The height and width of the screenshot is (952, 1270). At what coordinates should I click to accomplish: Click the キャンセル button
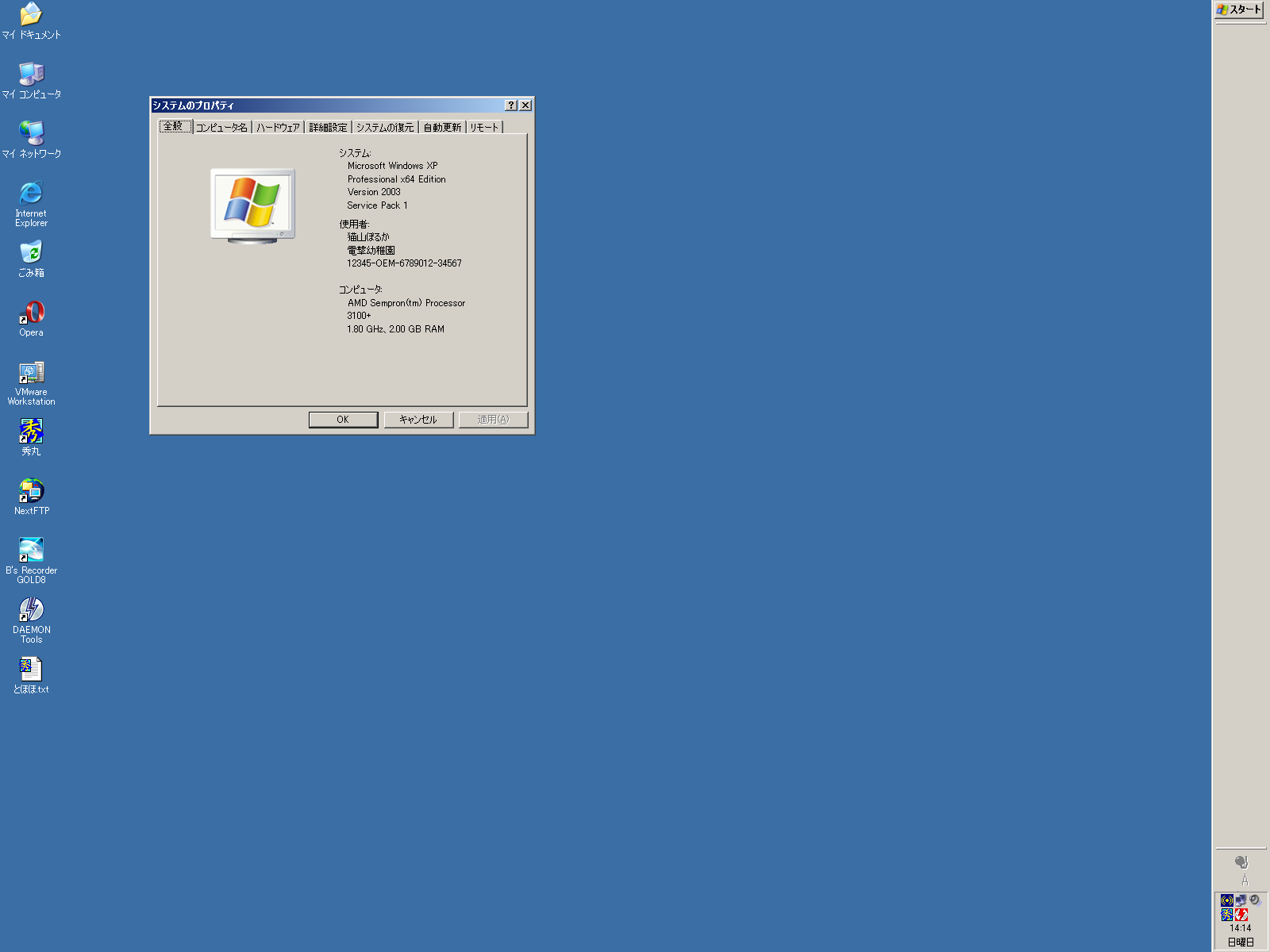coord(418,420)
